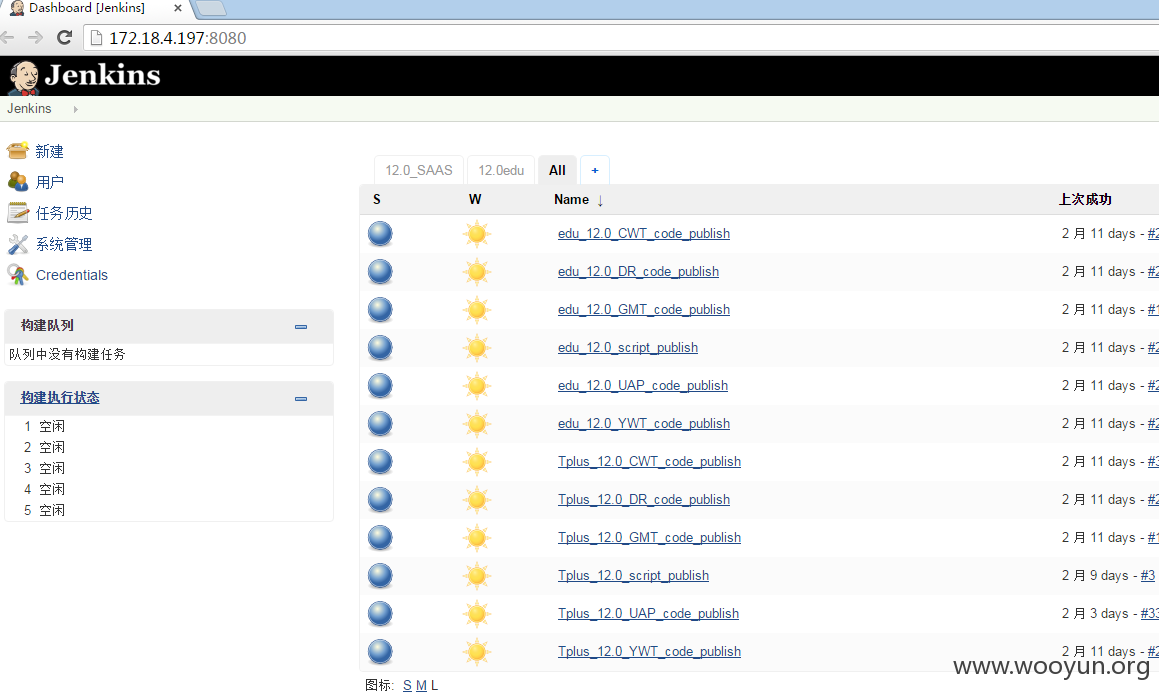Click blue status ball for edu_12.0_script_publish
The height and width of the screenshot is (695, 1159).
(380, 348)
